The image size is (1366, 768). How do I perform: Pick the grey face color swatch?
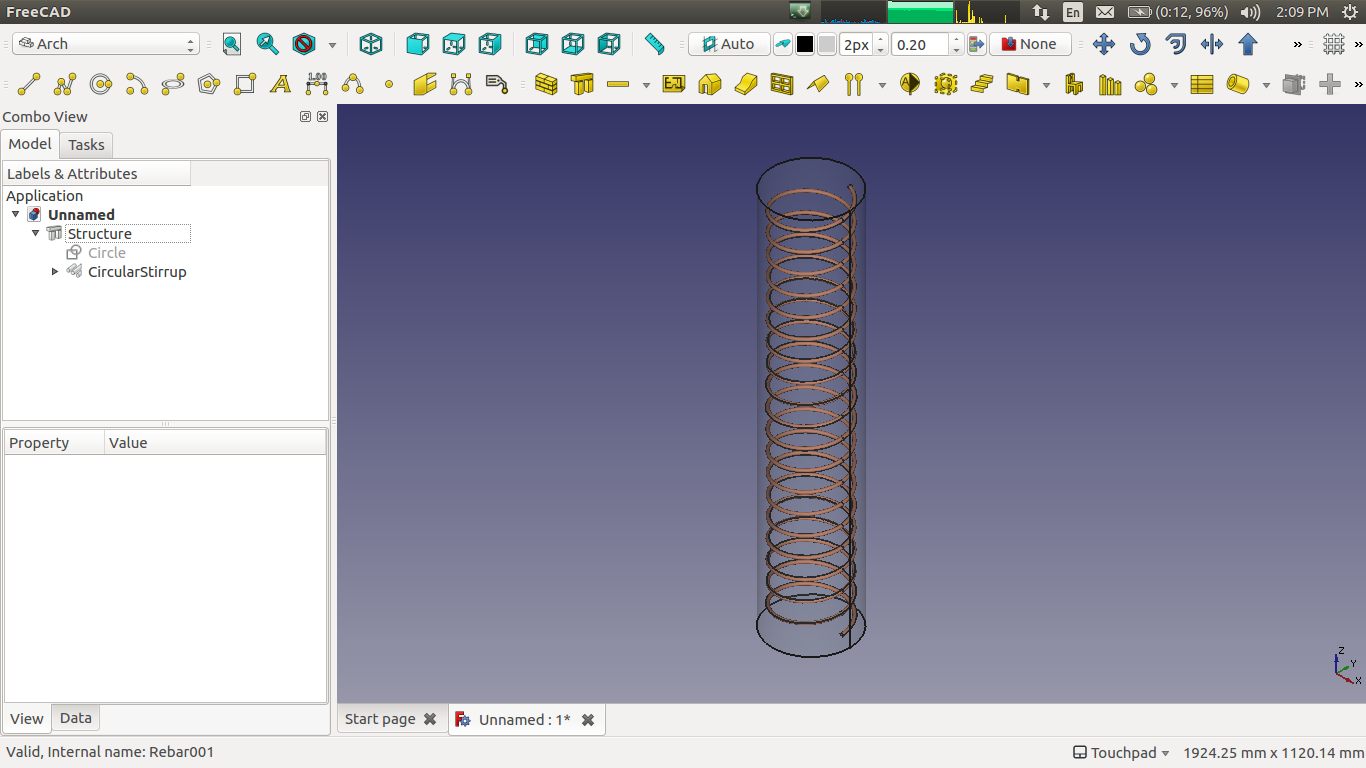pyautogui.click(x=827, y=44)
